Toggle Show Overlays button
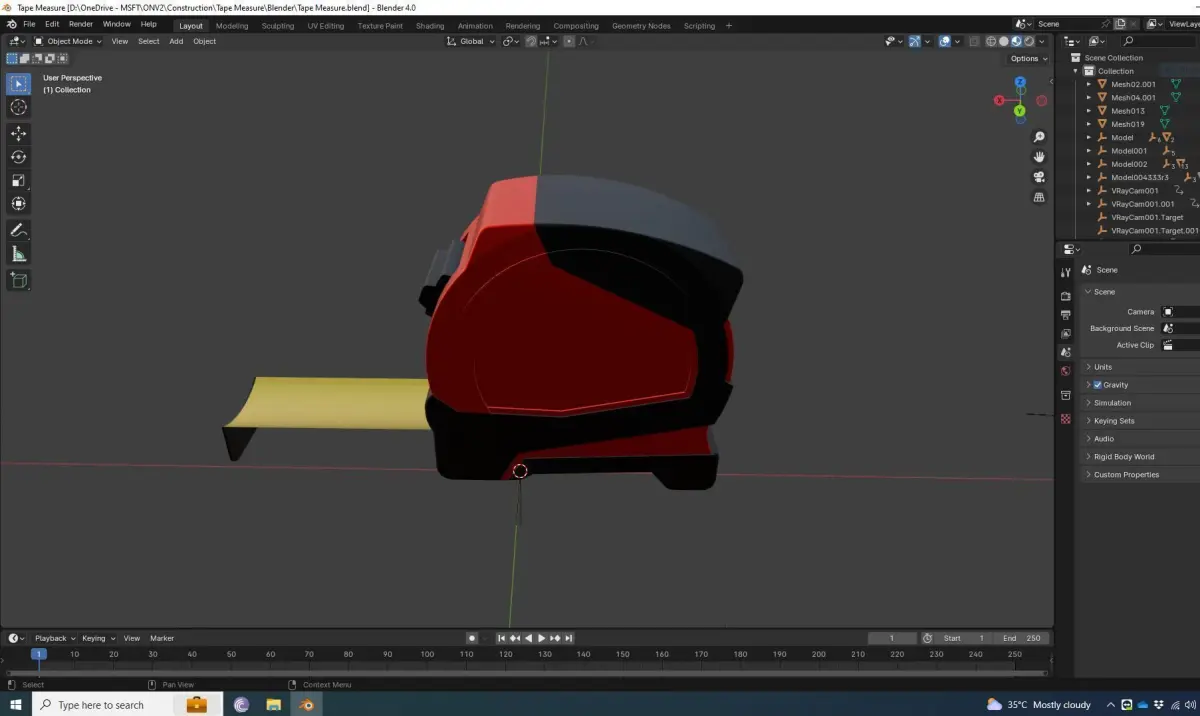 pyautogui.click(x=945, y=41)
